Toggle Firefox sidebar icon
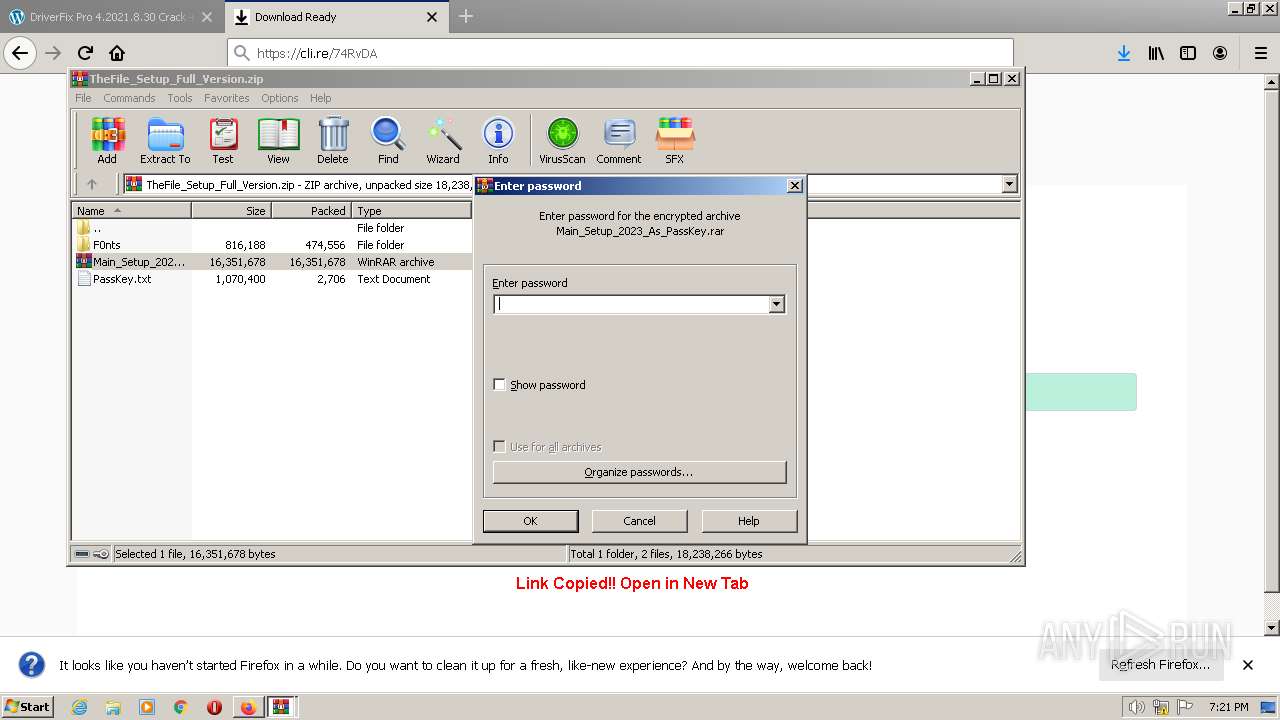 [x=1188, y=53]
